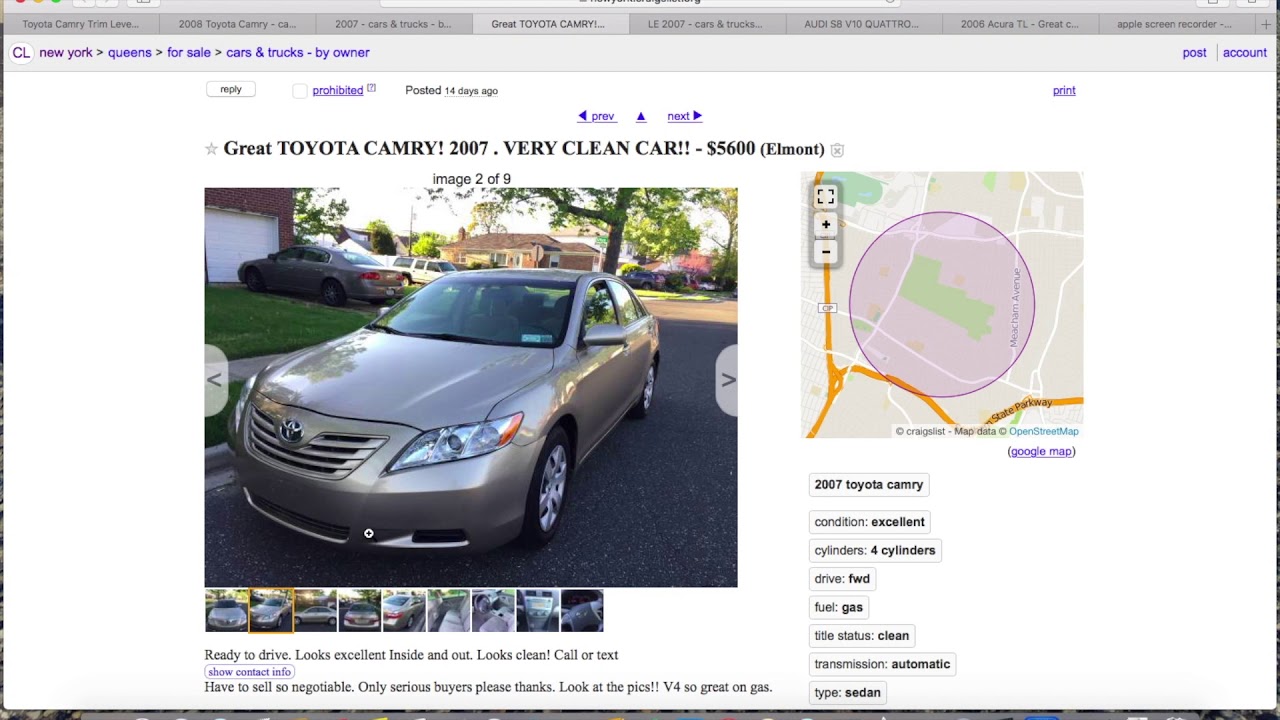
Task: Switch to the AUDI S8 V10 QUATTRO tab
Action: pos(861,24)
